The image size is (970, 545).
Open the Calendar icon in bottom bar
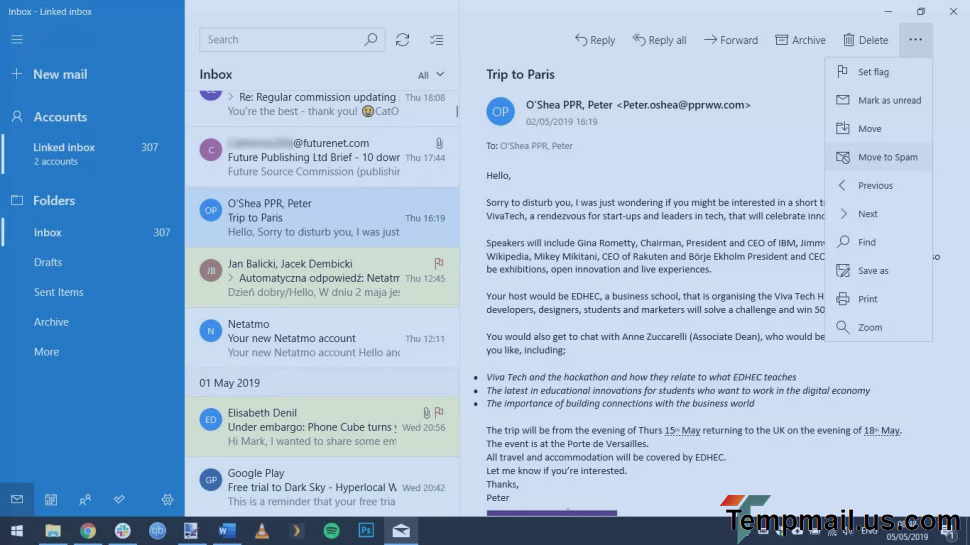click(51, 499)
